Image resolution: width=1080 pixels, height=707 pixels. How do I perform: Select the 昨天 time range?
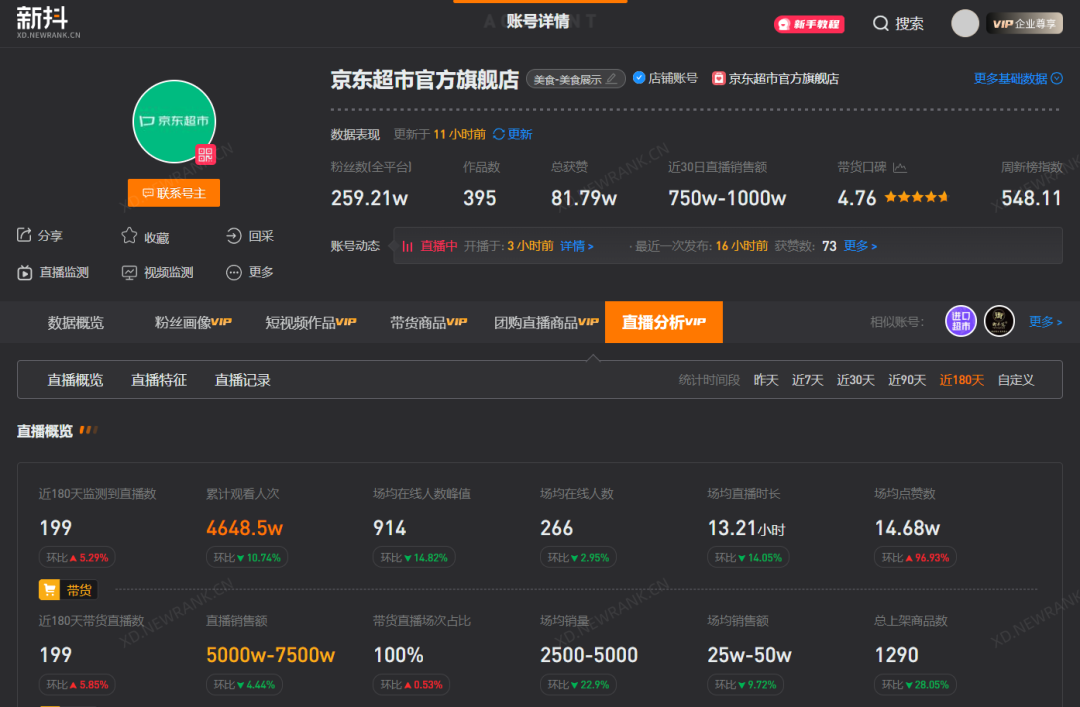pyautogui.click(x=766, y=380)
